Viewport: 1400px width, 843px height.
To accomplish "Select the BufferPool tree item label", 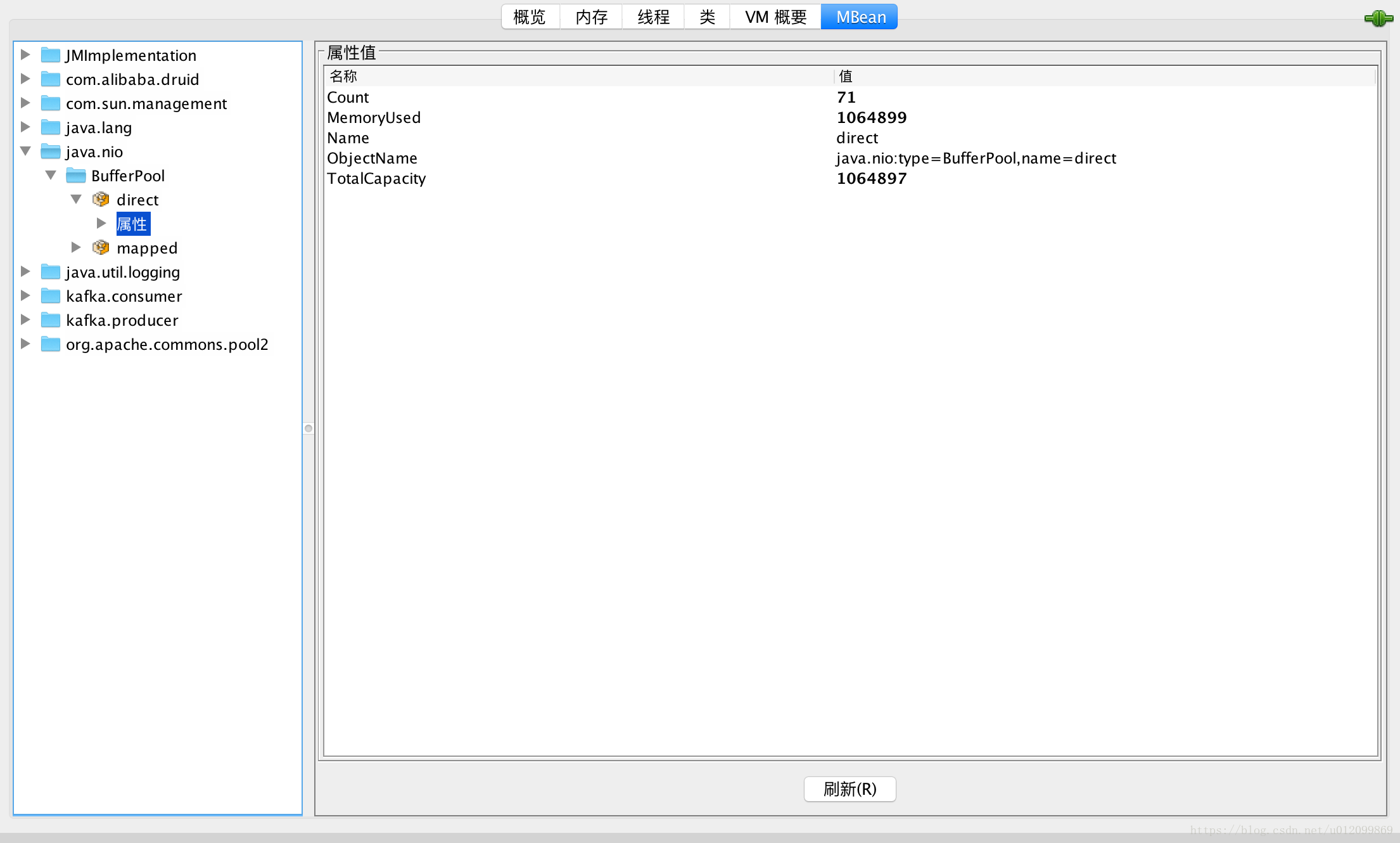I will tap(128, 176).
